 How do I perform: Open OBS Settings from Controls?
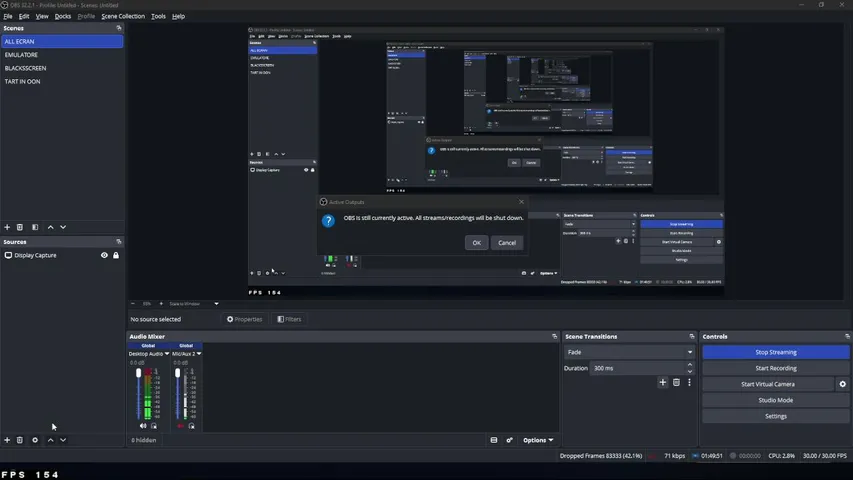776,416
